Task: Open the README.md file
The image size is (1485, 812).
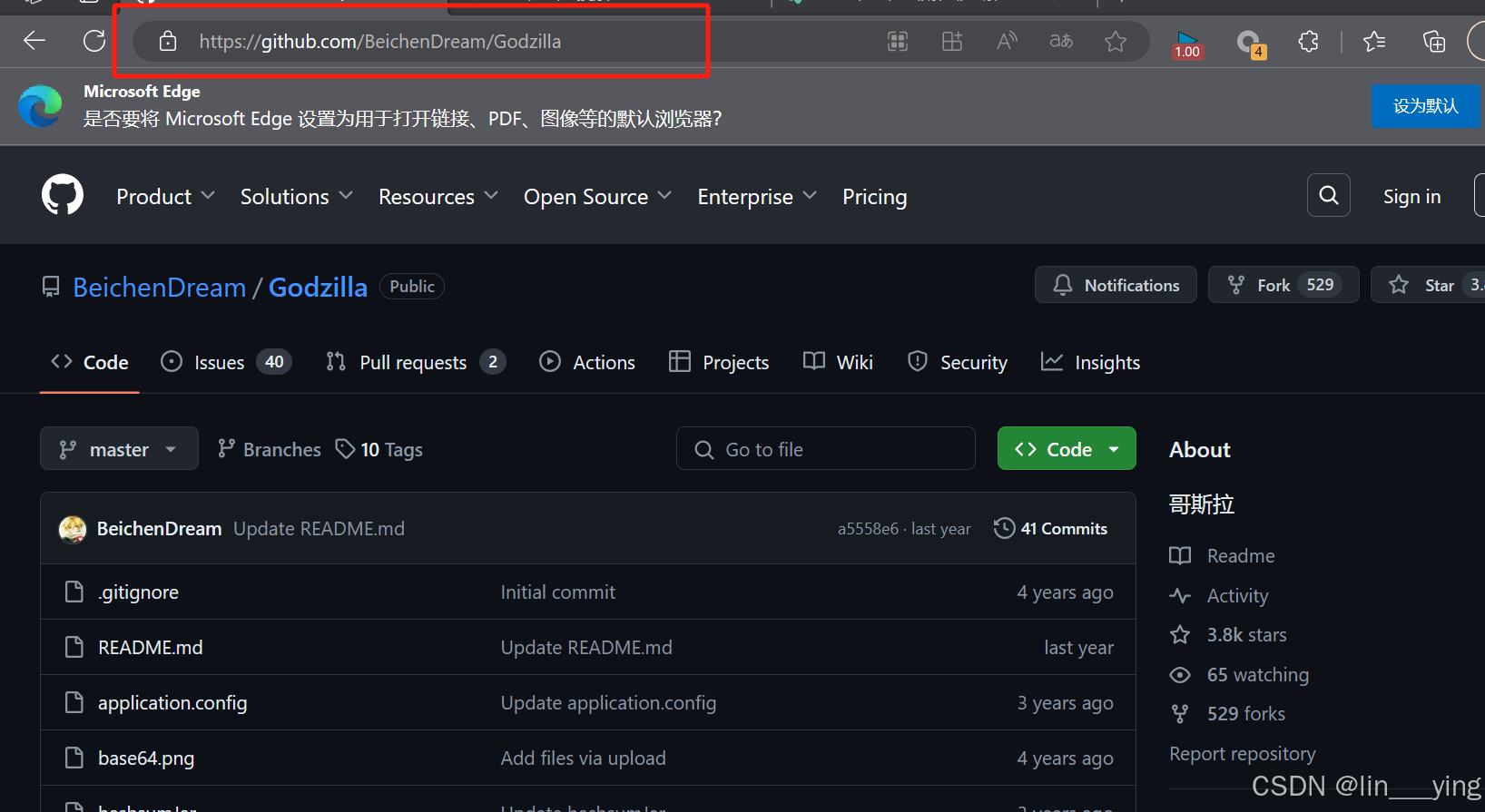Action: 151,648
